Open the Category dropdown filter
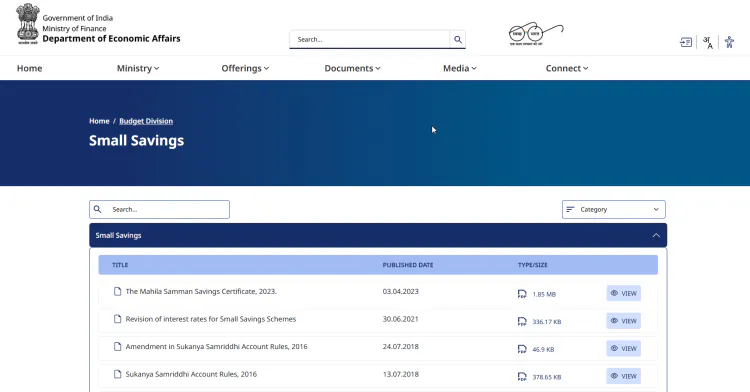Screen dimensions: 750x392 [x=614, y=209]
